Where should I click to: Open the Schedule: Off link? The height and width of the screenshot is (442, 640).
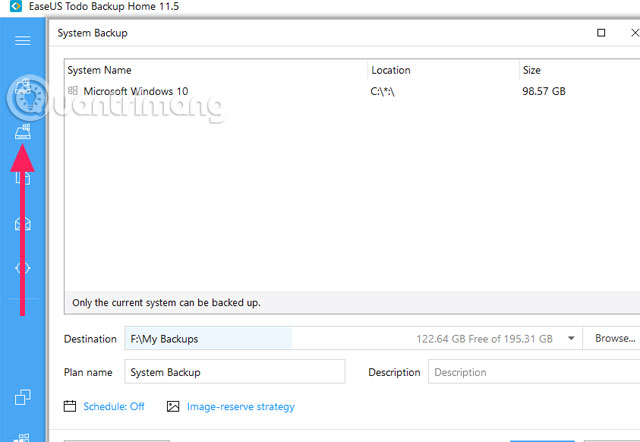coord(113,406)
